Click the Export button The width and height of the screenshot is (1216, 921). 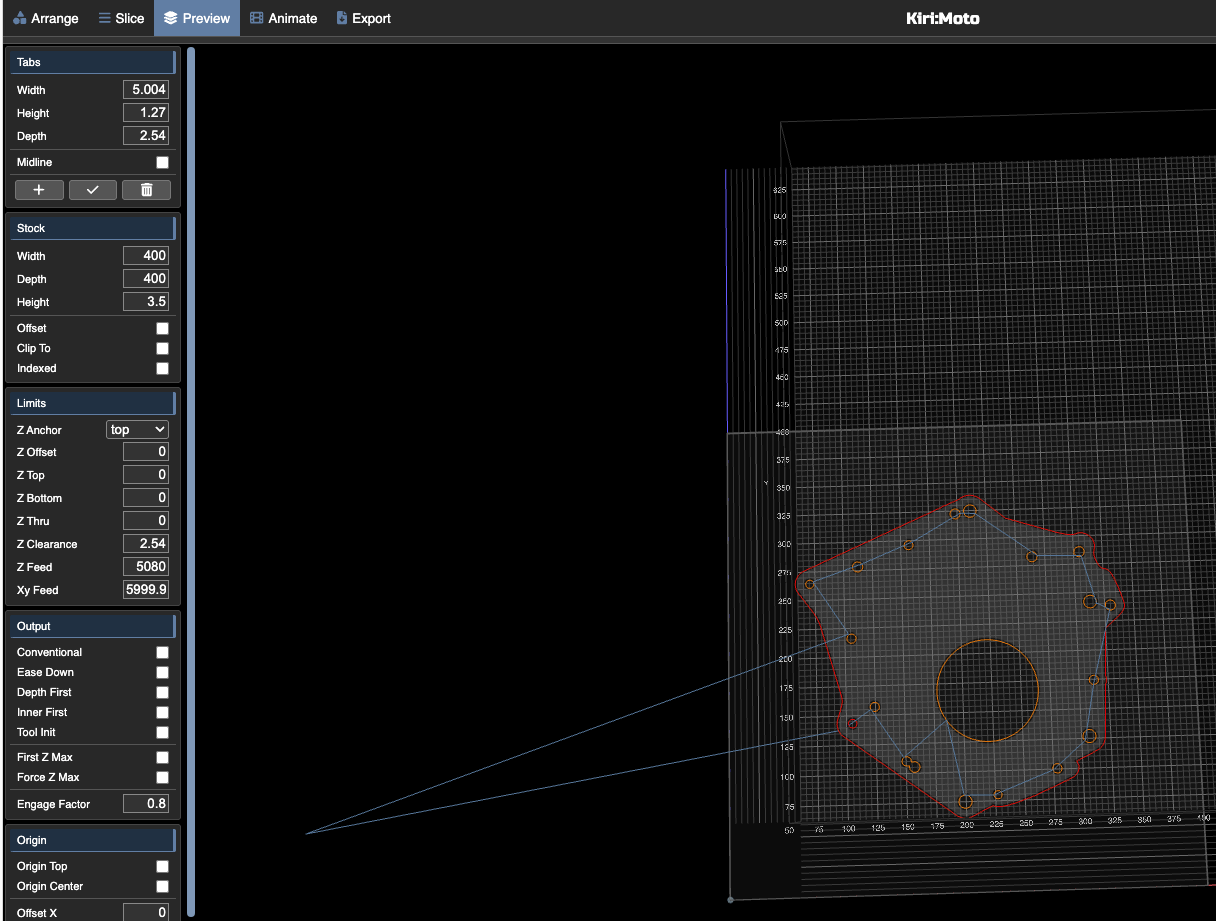pyautogui.click(x=363, y=18)
